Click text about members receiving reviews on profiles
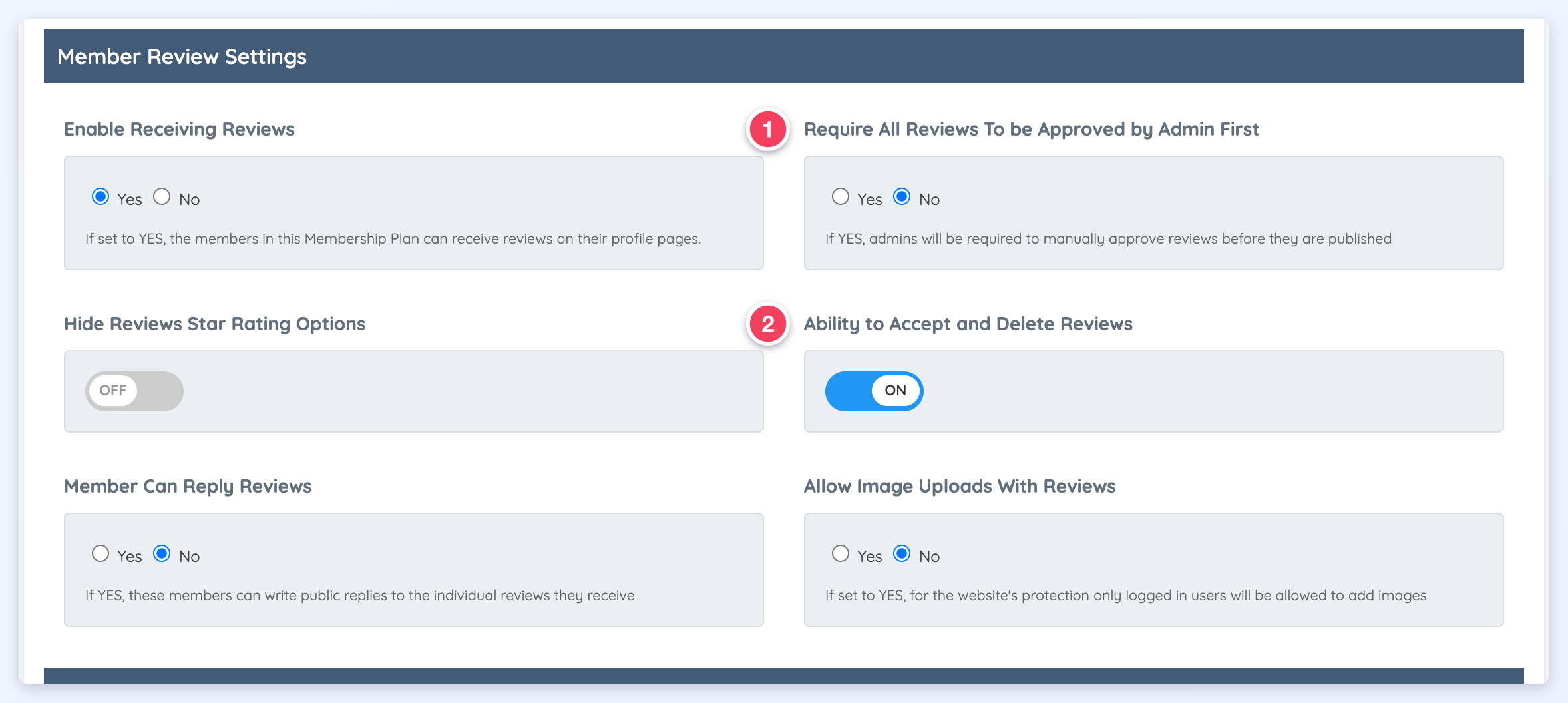1568x703 pixels. [393, 239]
